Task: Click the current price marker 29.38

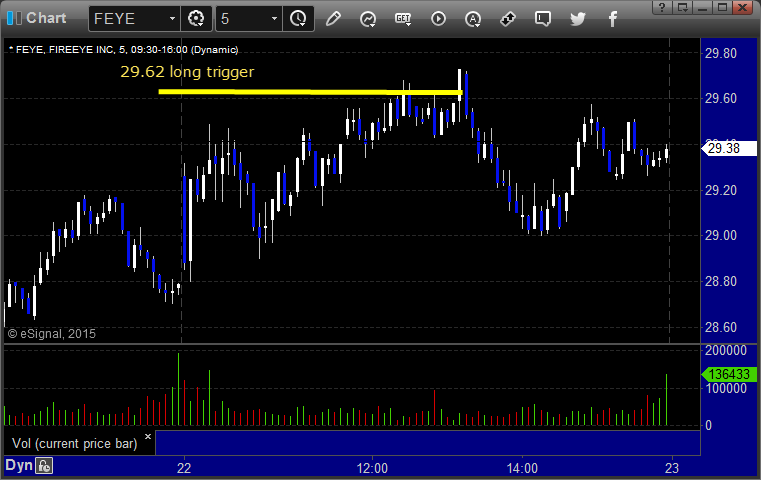Action: click(x=729, y=148)
